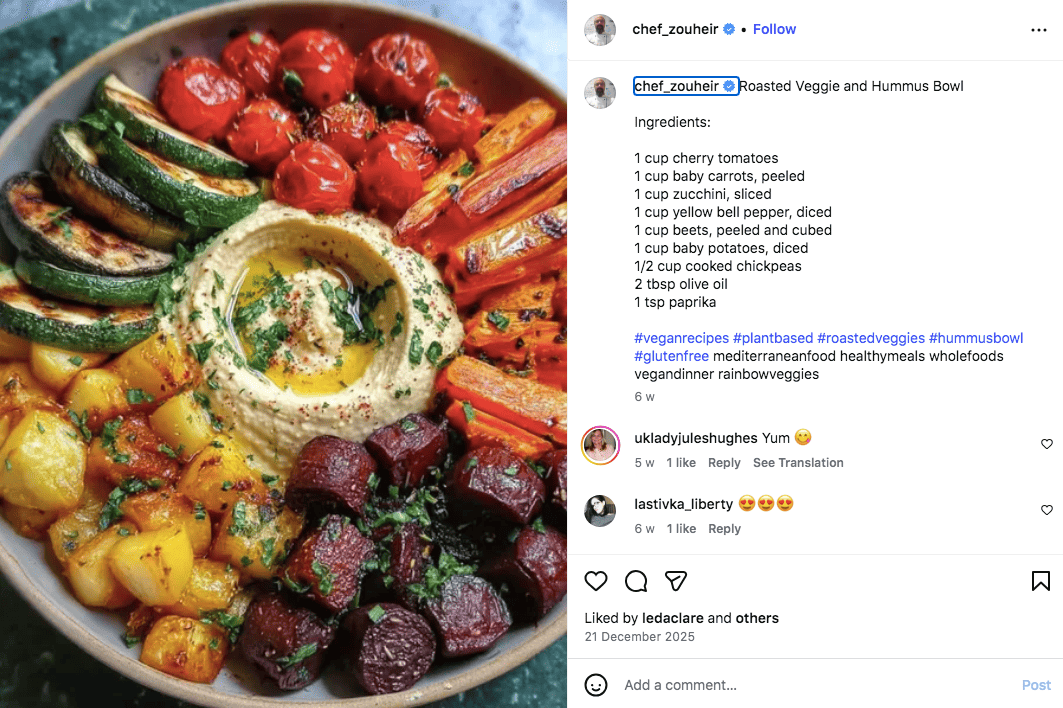Like ukladyjuleshughes' comment with the heart
Image resolution: width=1063 pixels, height=708 pixels.
pyautogui.click(x=1046, y=444)
